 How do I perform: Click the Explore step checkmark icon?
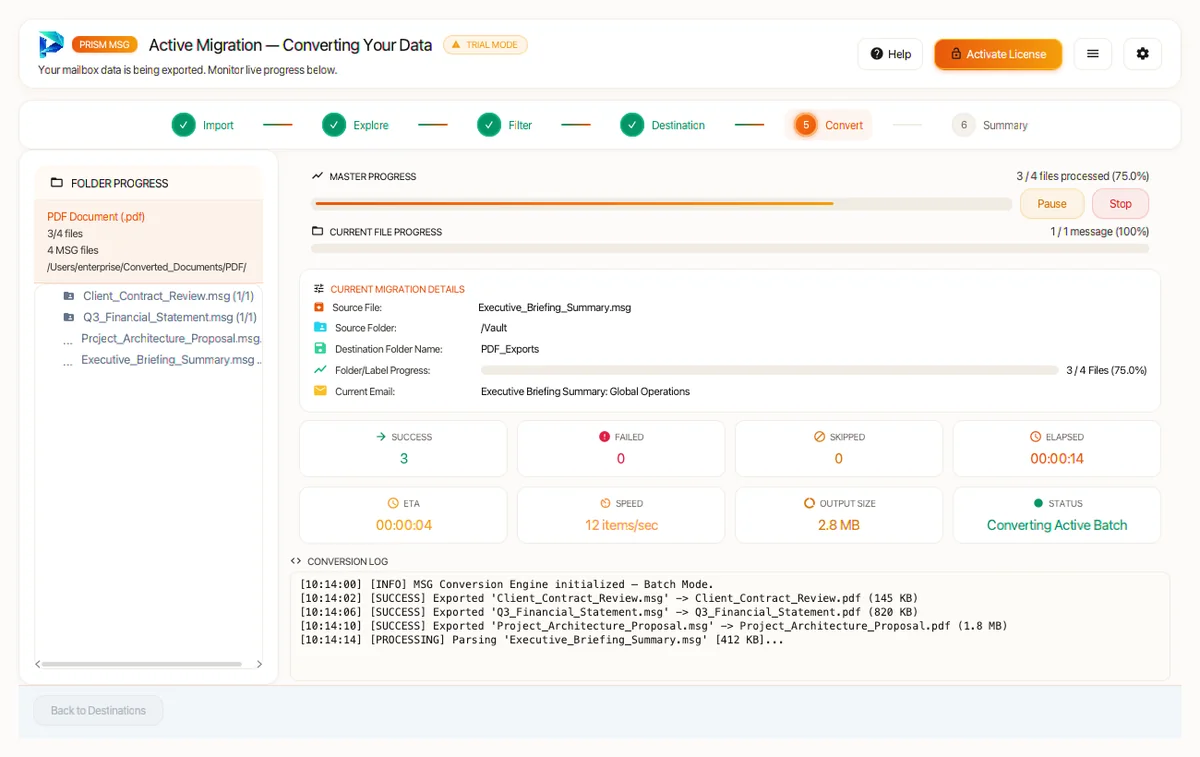pos(334,125)
